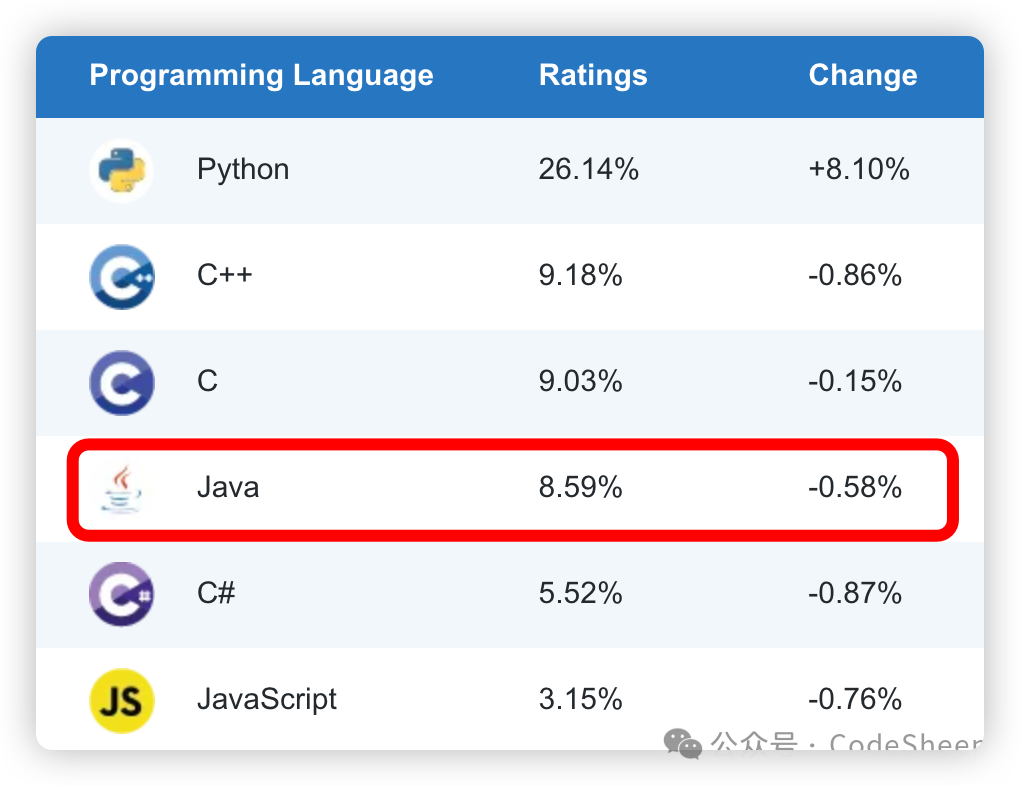Click Java's 8.59% rating value
The height and width of the screenshot is (786, 1020).
(x=580, y=488)
